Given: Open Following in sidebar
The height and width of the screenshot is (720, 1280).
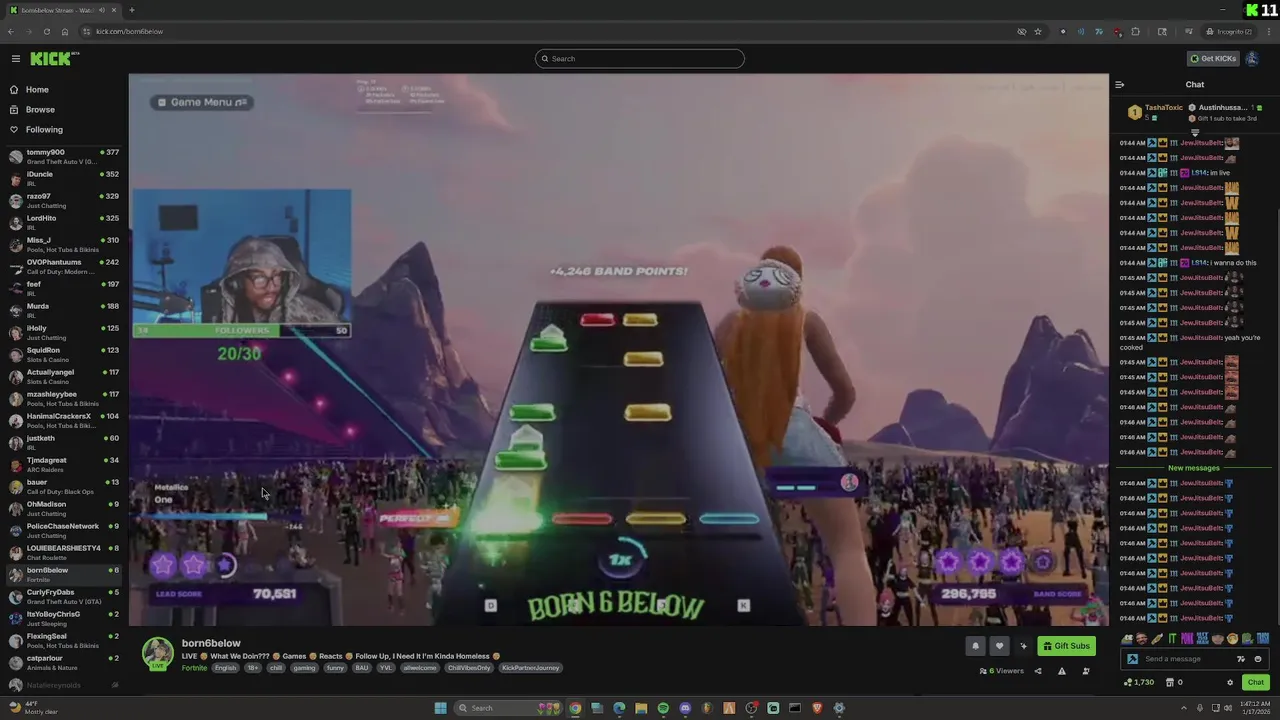Looking at the screenshot, I should (x=44, y=129).
